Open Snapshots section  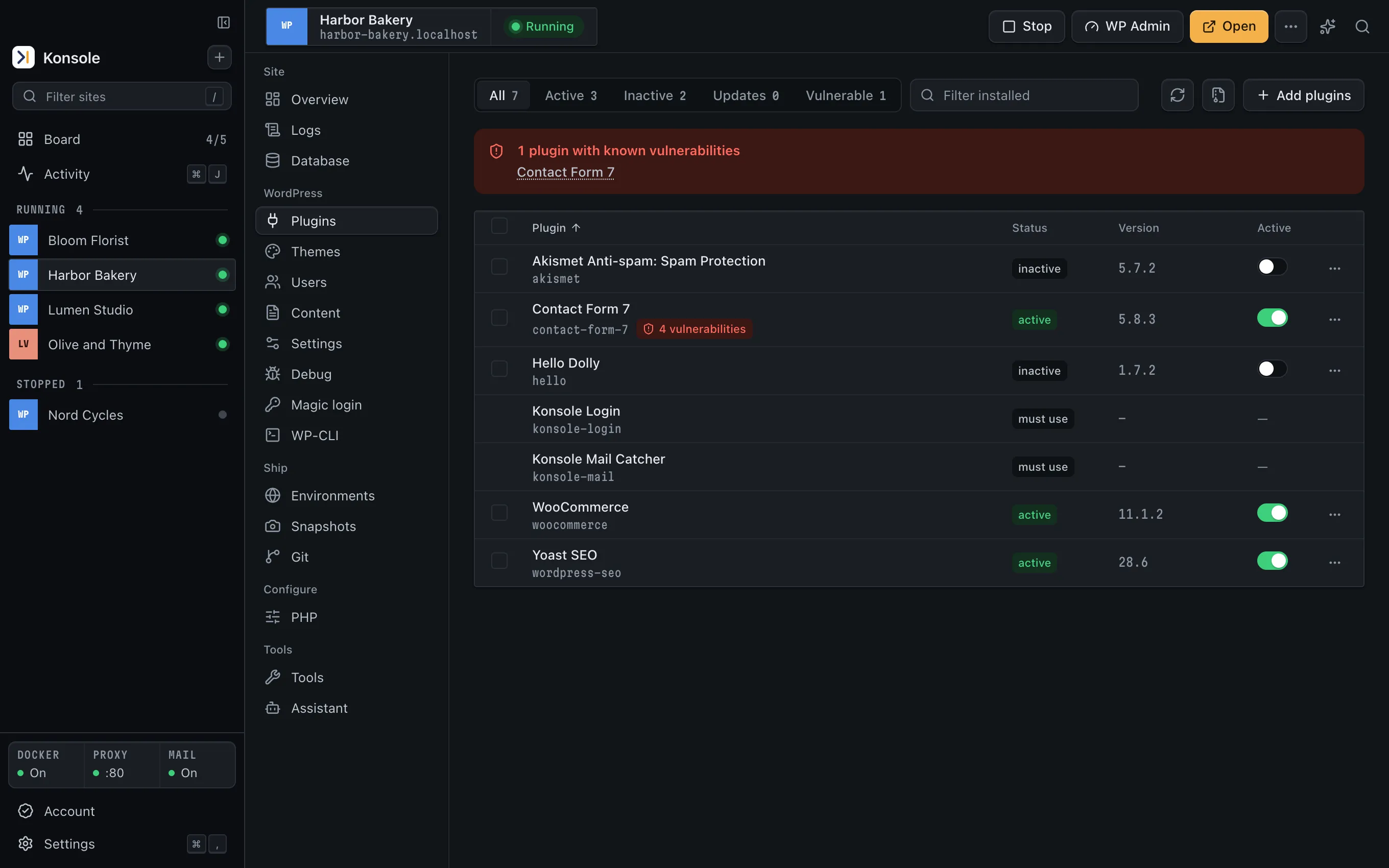coord(346,526)
